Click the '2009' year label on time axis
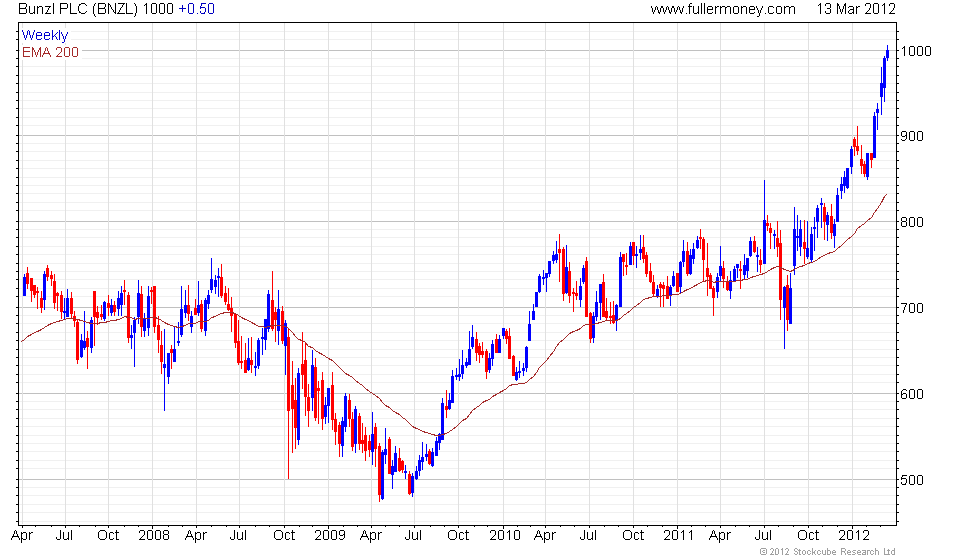The height and width of the screenshot is (560, 980). tap(329, 536)
